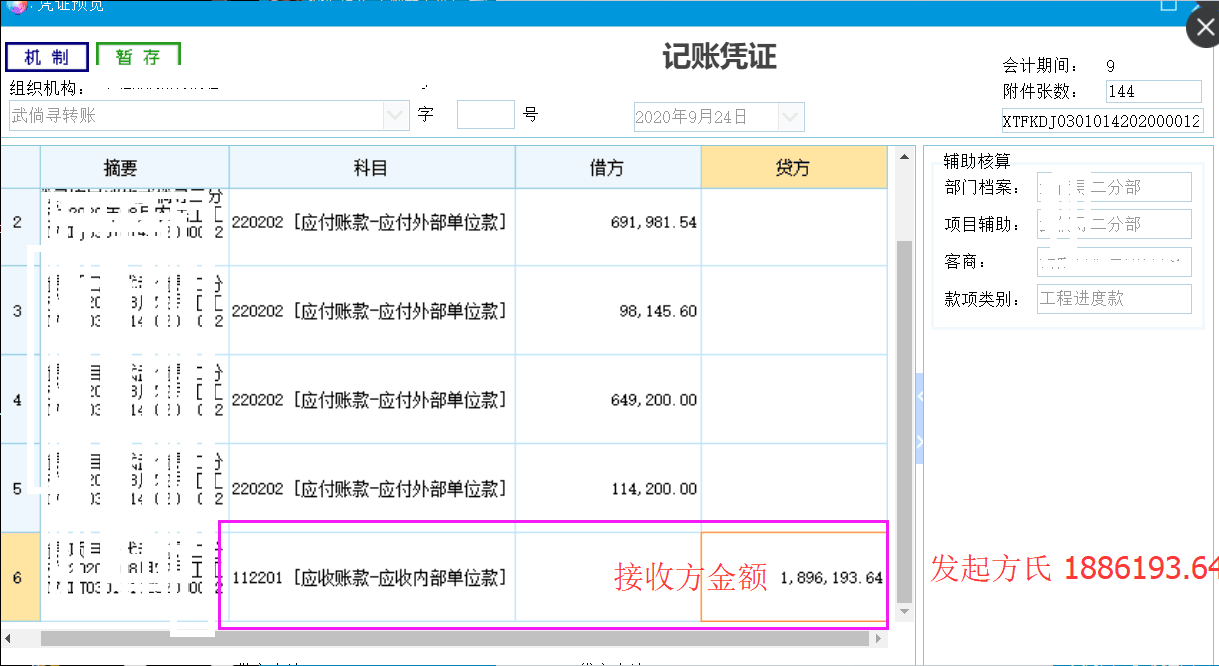1219x666 pixels.
Task: Click the round X close icon
Action: (1203, 28)
